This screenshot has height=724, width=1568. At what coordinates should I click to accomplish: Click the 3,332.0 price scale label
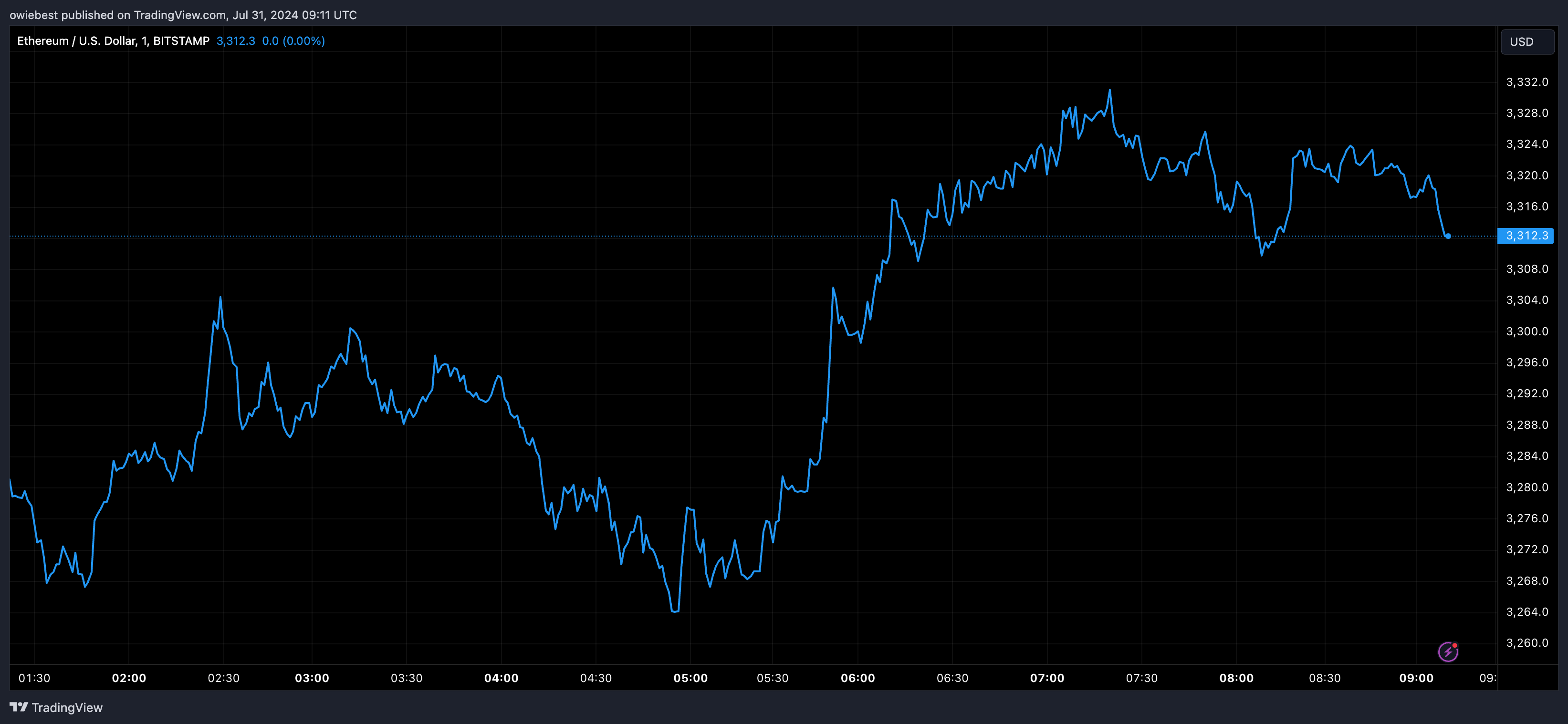tap(1526, 82)
